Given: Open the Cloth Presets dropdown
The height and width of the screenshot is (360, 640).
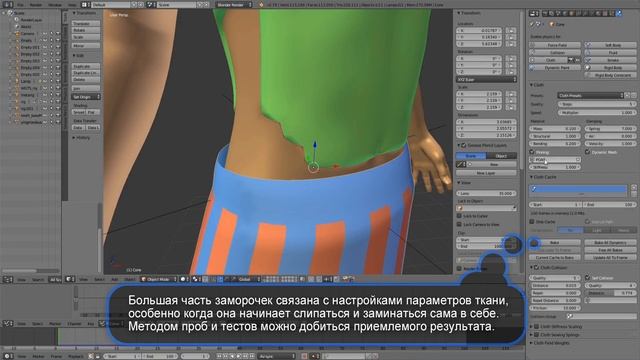Looking at the screenshot, I should (590, 95).
